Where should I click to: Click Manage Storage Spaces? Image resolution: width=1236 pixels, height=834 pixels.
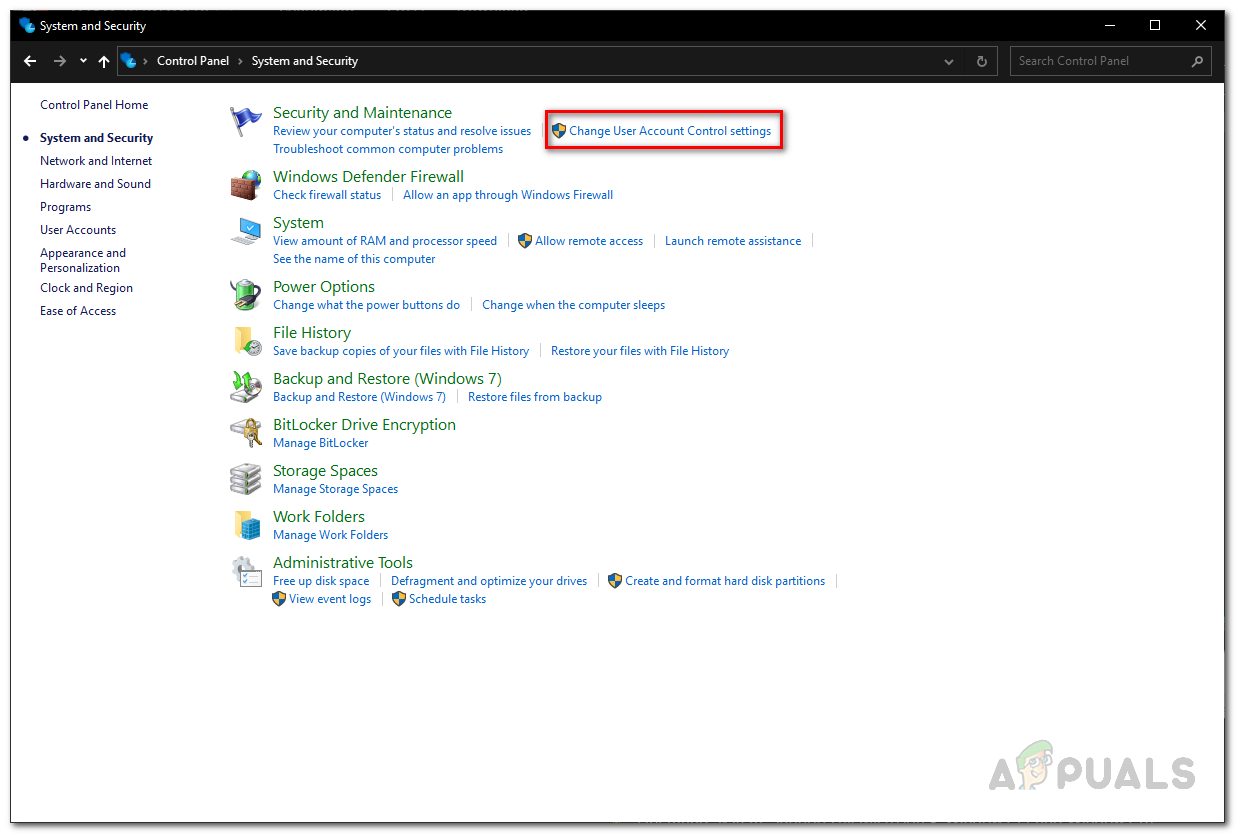click(335, 489)
